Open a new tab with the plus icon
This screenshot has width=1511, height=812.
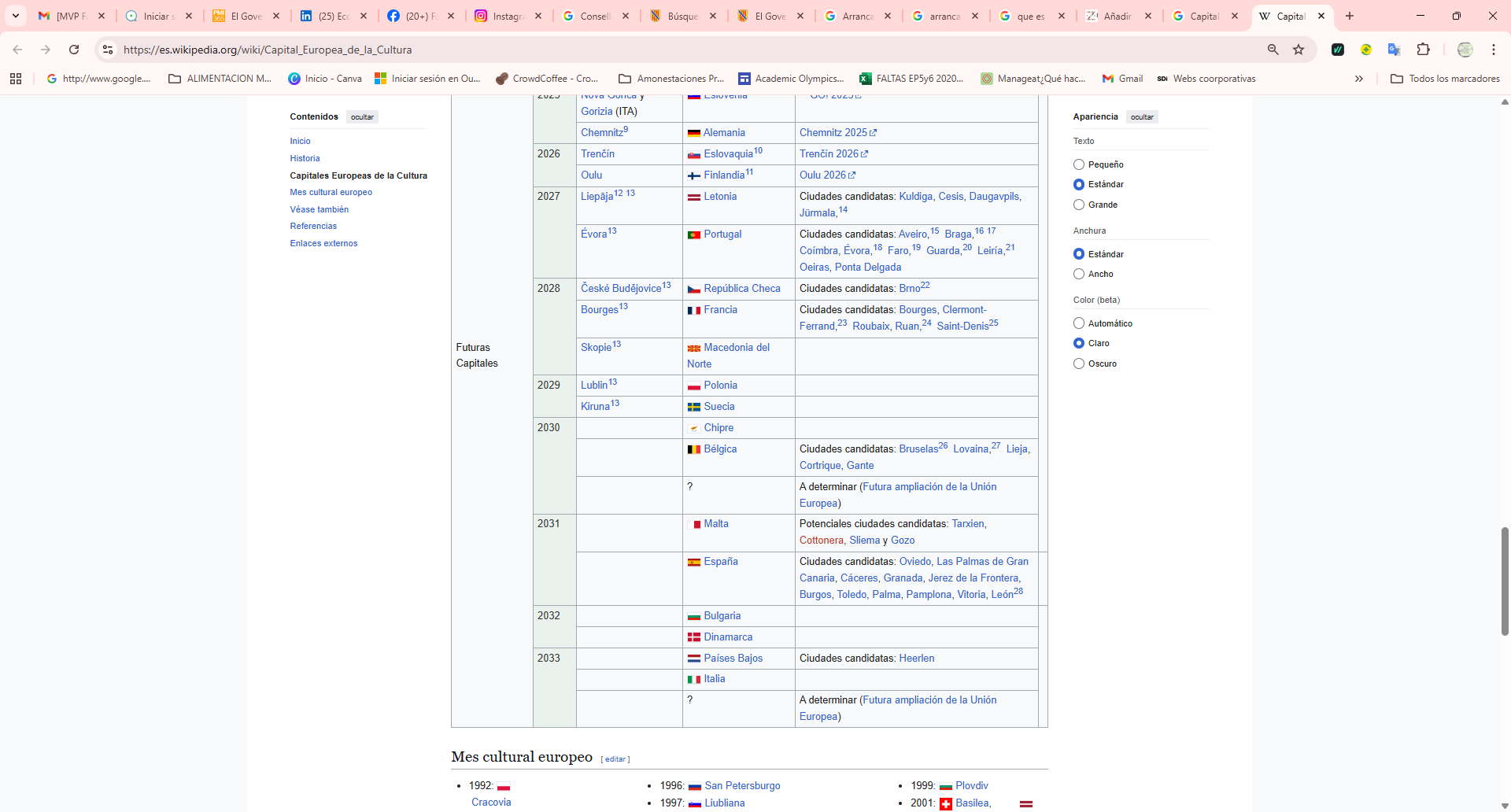(1350, 16)
